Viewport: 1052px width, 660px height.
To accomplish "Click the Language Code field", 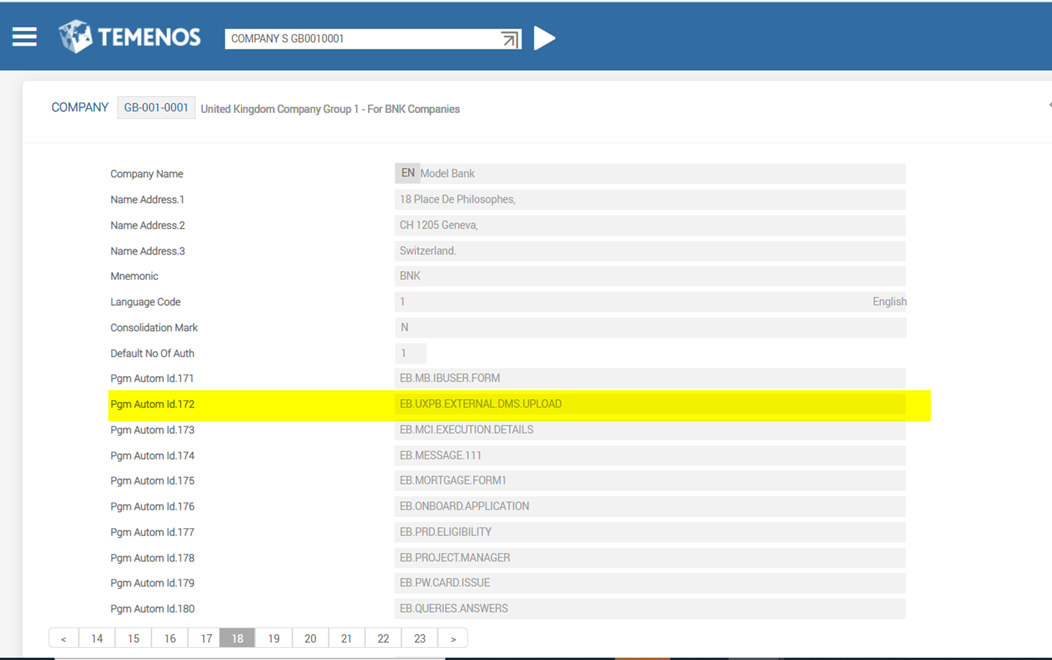I will pyautogui.click(x=630, y=302).
